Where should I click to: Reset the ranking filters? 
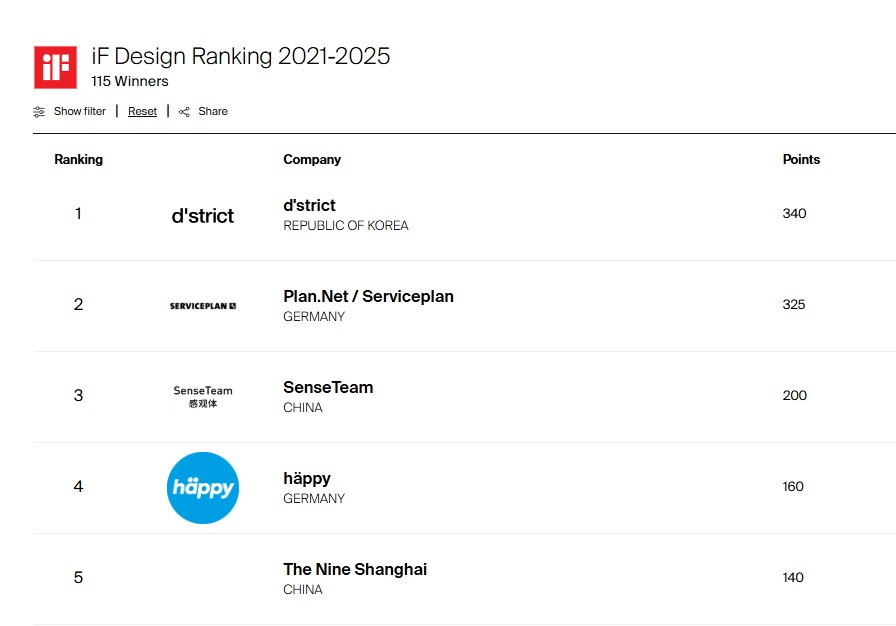tap(142, 111)
